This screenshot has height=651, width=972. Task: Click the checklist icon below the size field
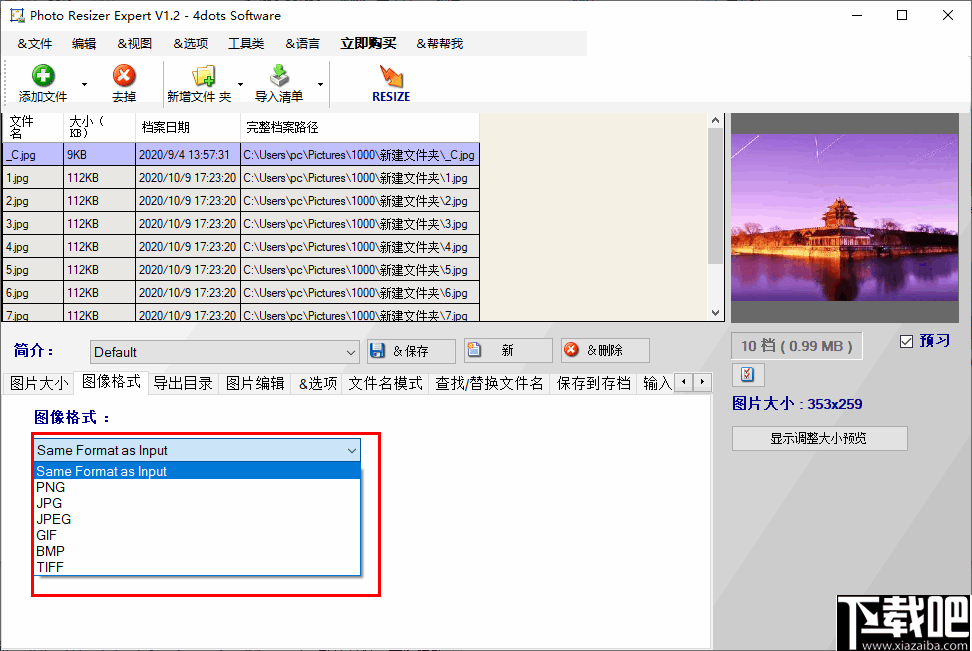pos(748,374)
